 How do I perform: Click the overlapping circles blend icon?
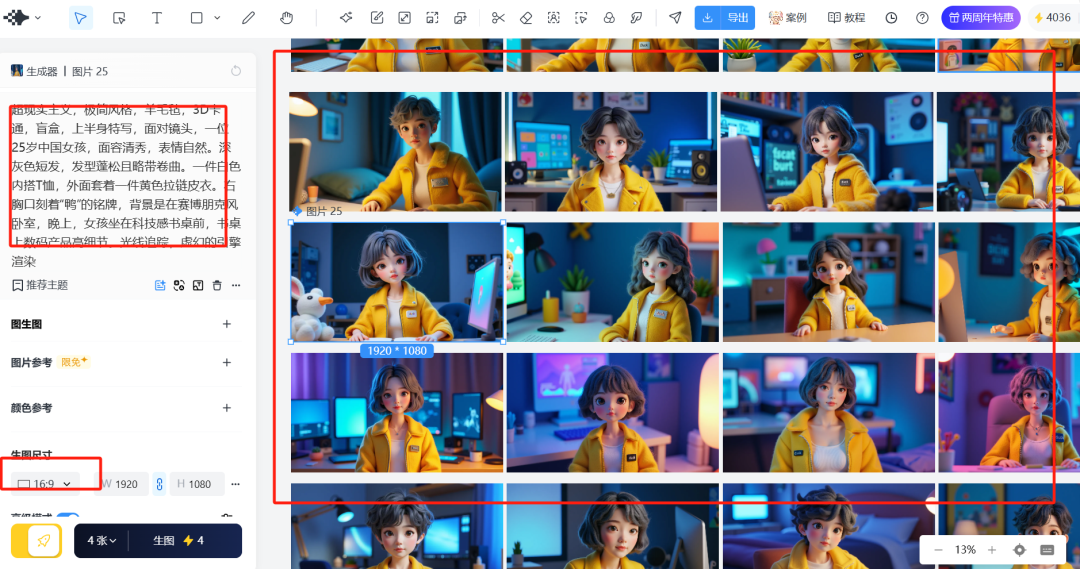click(x=609, y=18)
